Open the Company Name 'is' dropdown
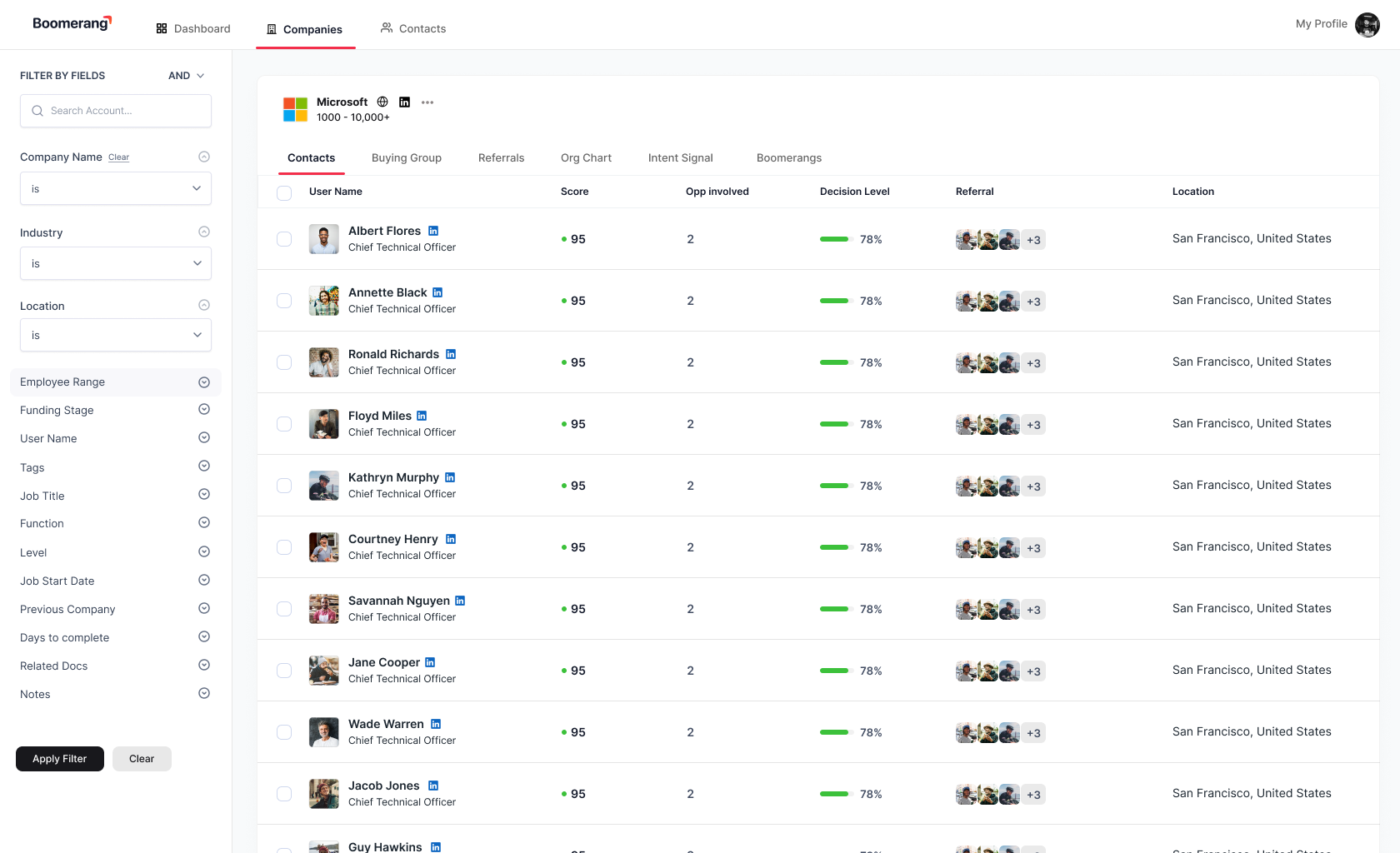 (x=116, y=188)
